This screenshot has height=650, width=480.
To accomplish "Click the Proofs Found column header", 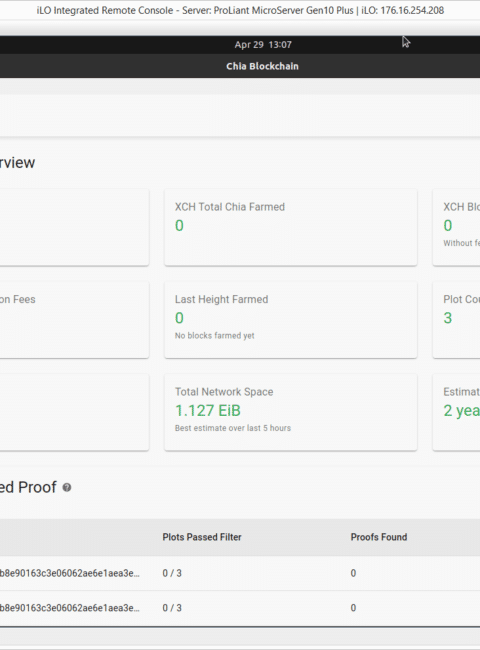I will (379, 537).
